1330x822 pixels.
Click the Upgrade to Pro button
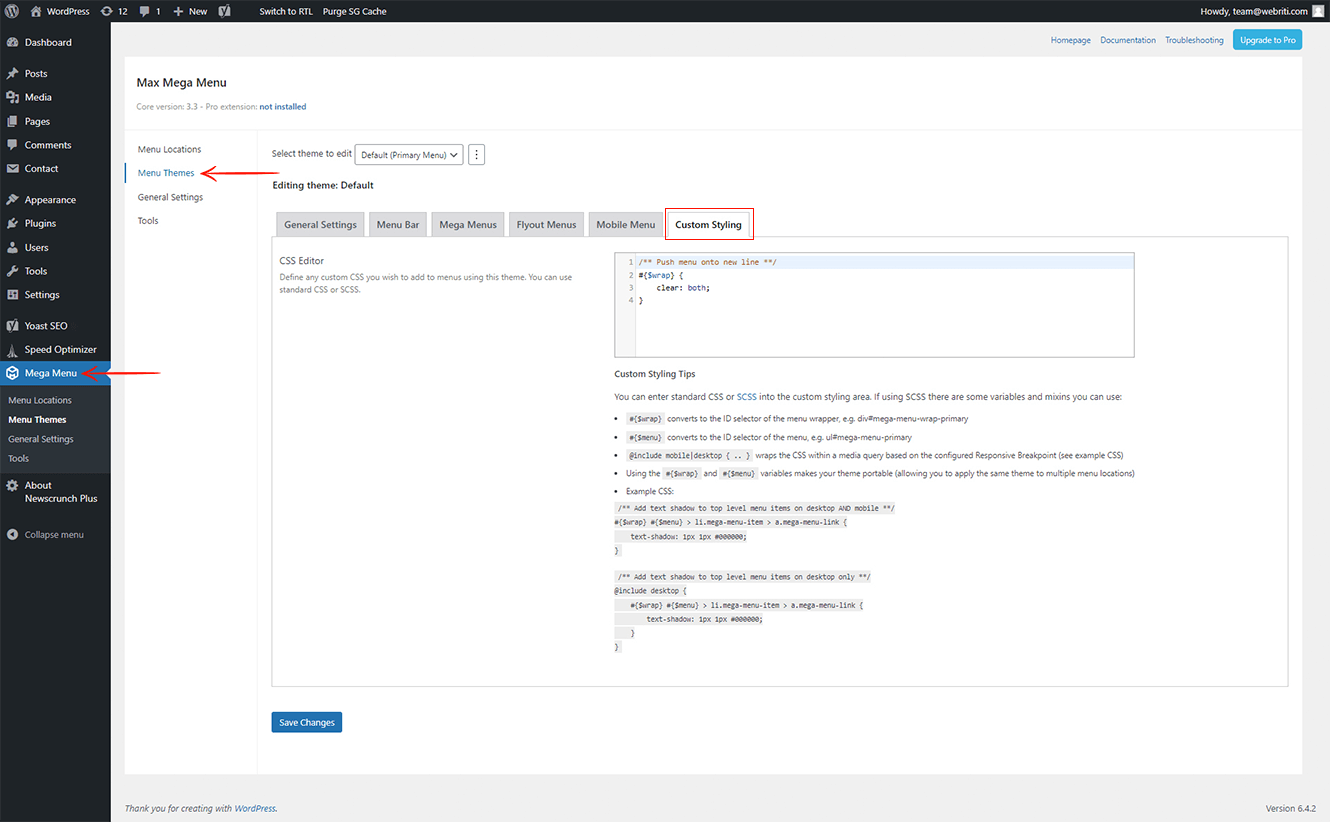pyautogui.click(x=1267, y=40)
